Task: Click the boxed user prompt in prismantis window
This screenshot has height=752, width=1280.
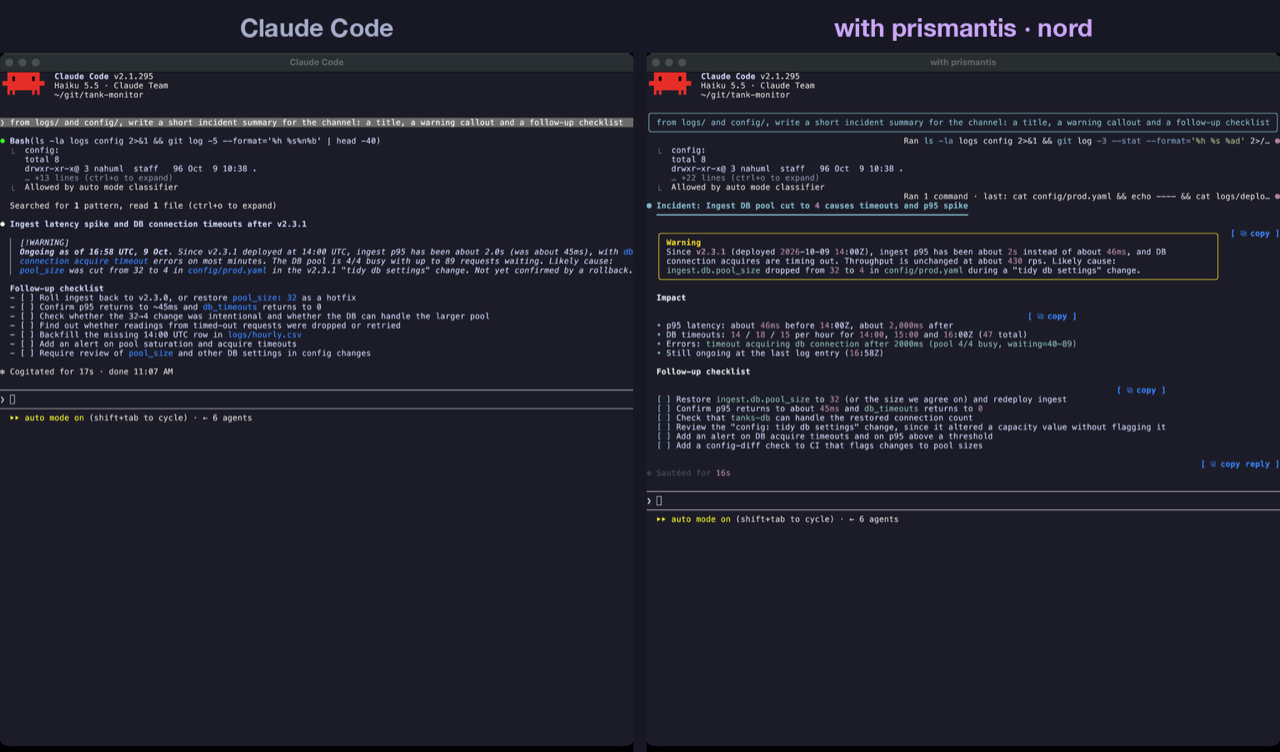Action: click(962, 122)
